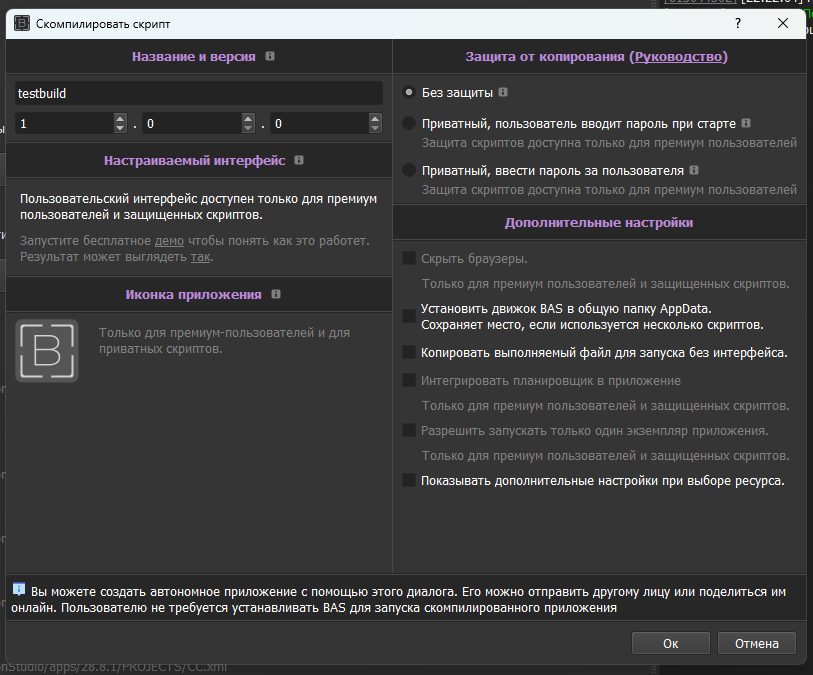The width and height of the screenshot is (813, 675).
Task: Open the демо link
Action: point(168,241)
